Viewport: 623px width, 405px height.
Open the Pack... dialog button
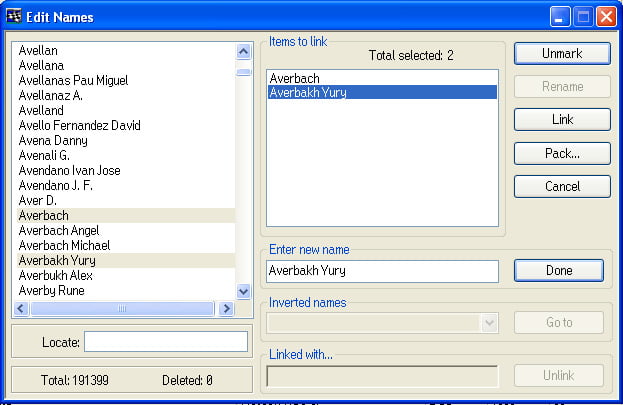562,153
